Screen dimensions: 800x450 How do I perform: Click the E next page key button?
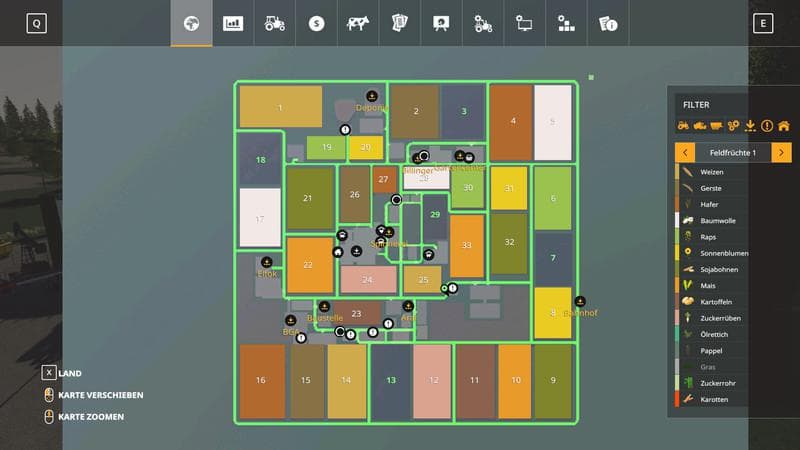(x=763, y=23)
